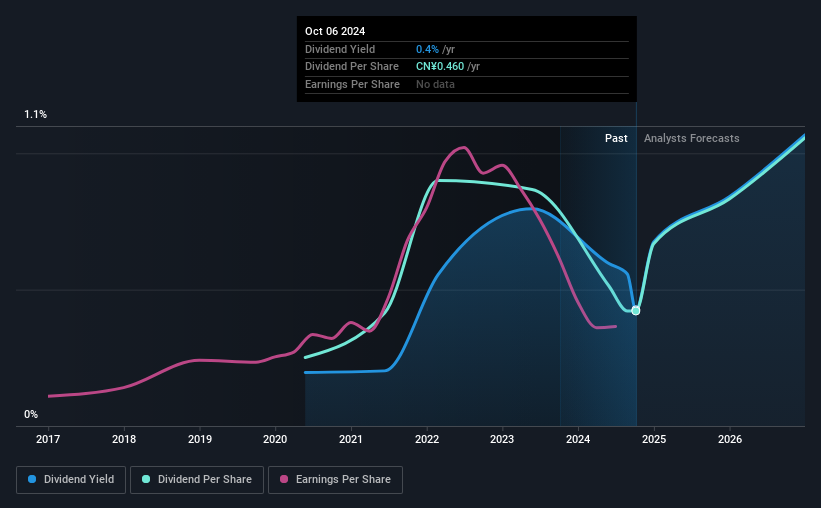The height and width of the screenshot is (508, 821).
Task: Click the 0.4% dividend yield value
Action: (x=427, y=49)
